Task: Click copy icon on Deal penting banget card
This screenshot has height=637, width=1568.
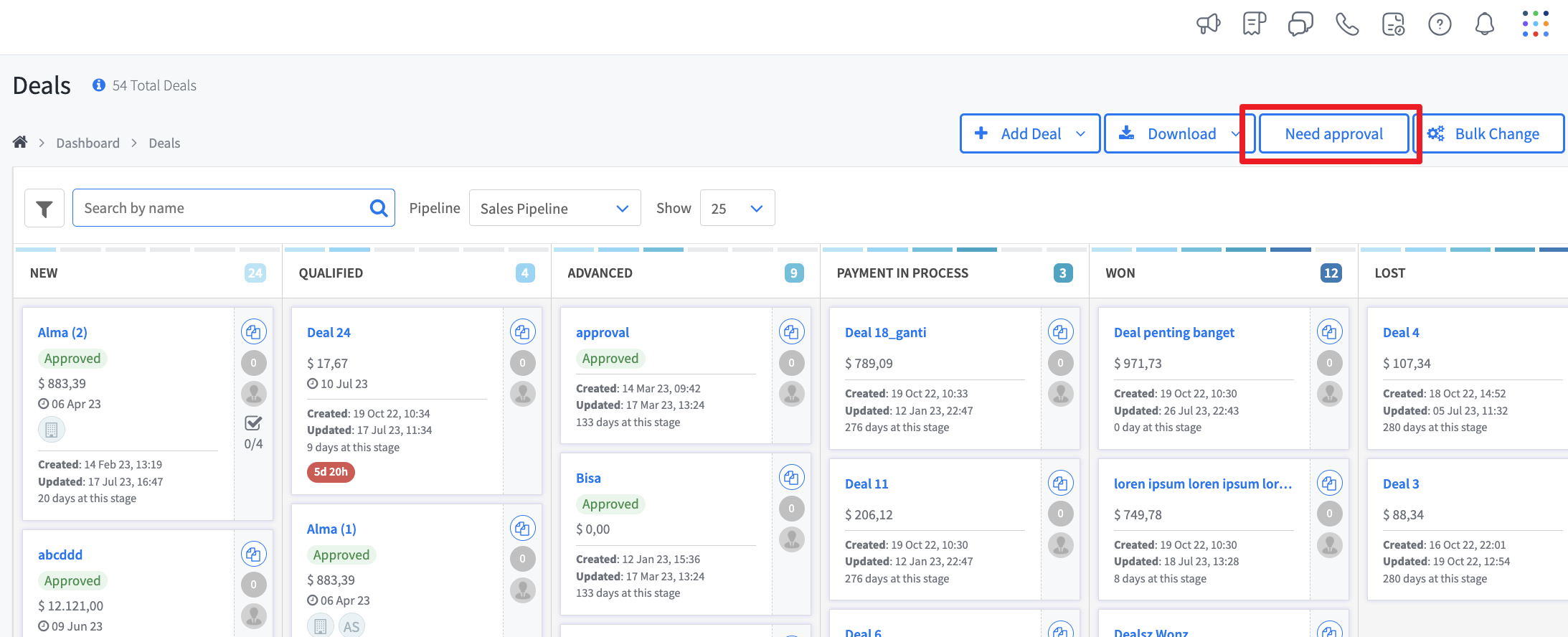Action: pos(1329,332)
